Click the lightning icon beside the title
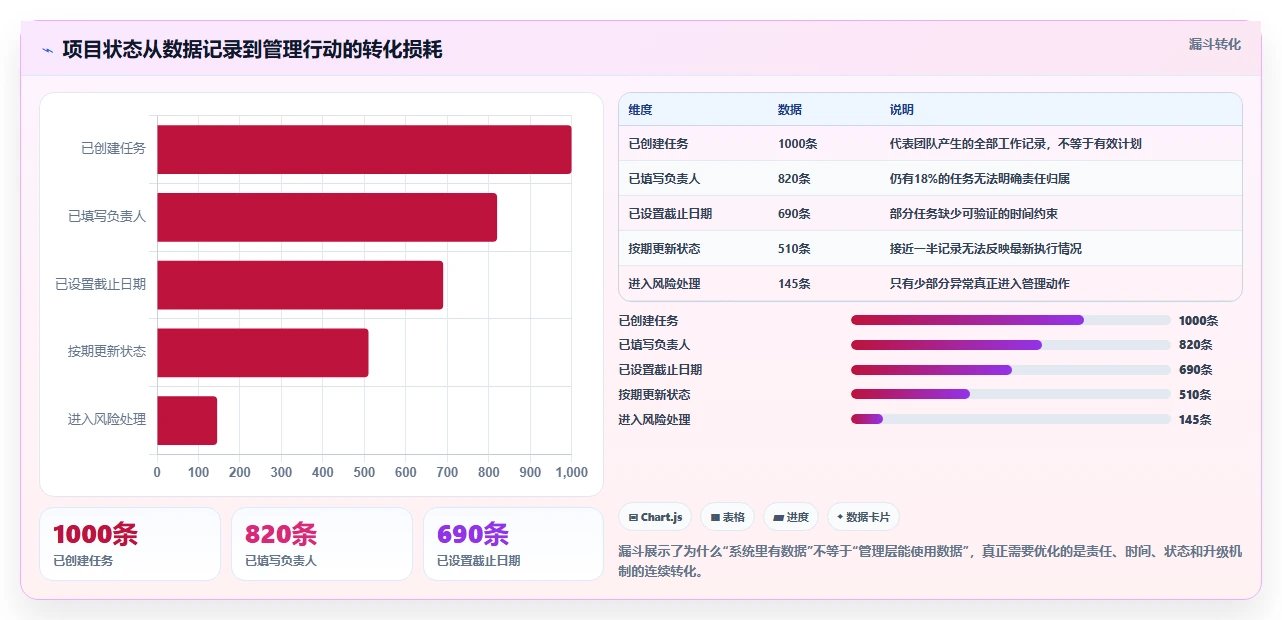Viewport: 1282px width, 620px height. (x=47, y=50)
